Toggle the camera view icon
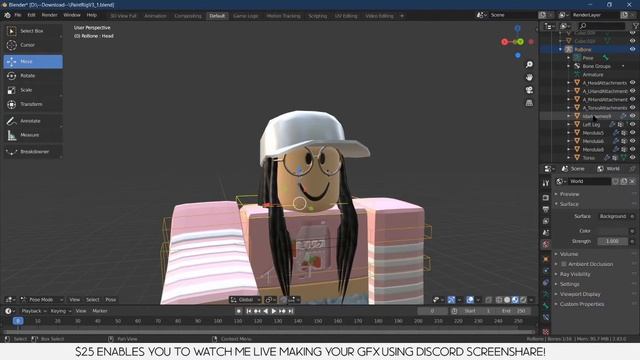 [x=529, y=90]
